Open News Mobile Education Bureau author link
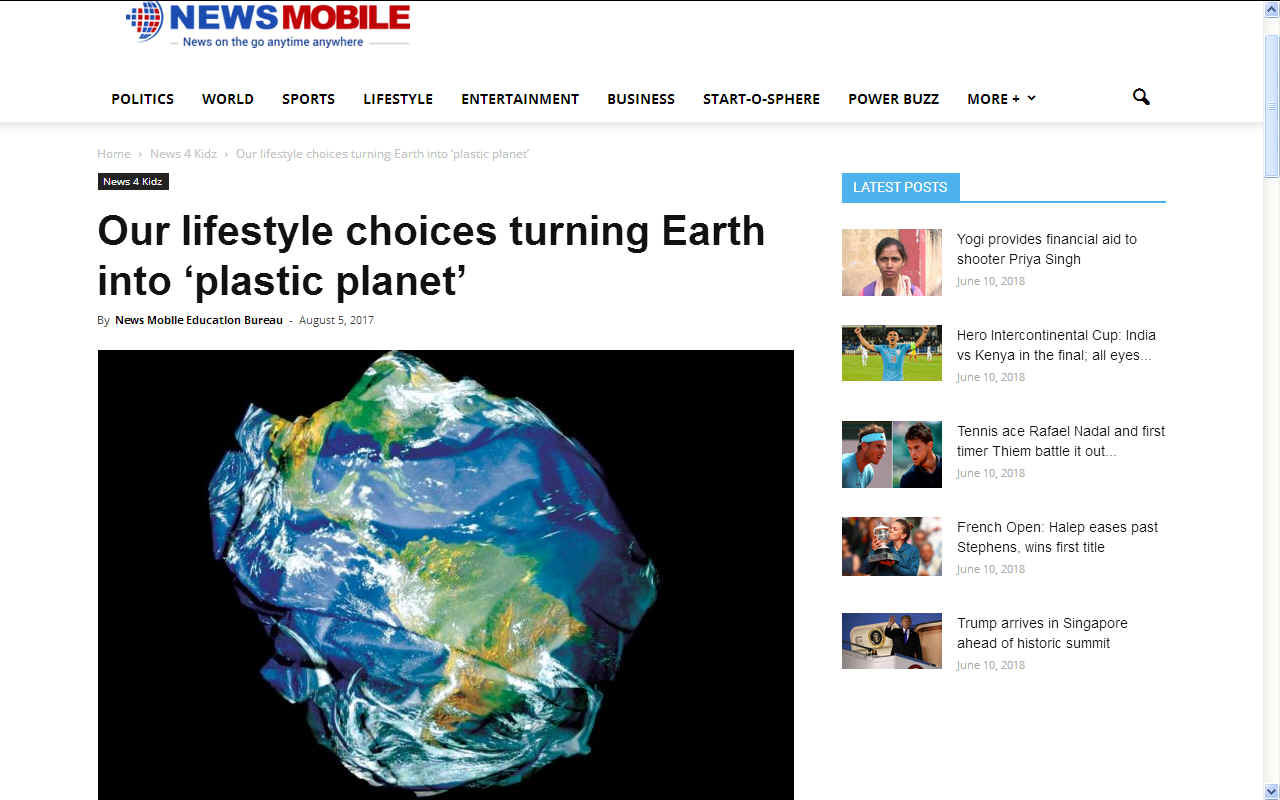 [x=199, y=320]
